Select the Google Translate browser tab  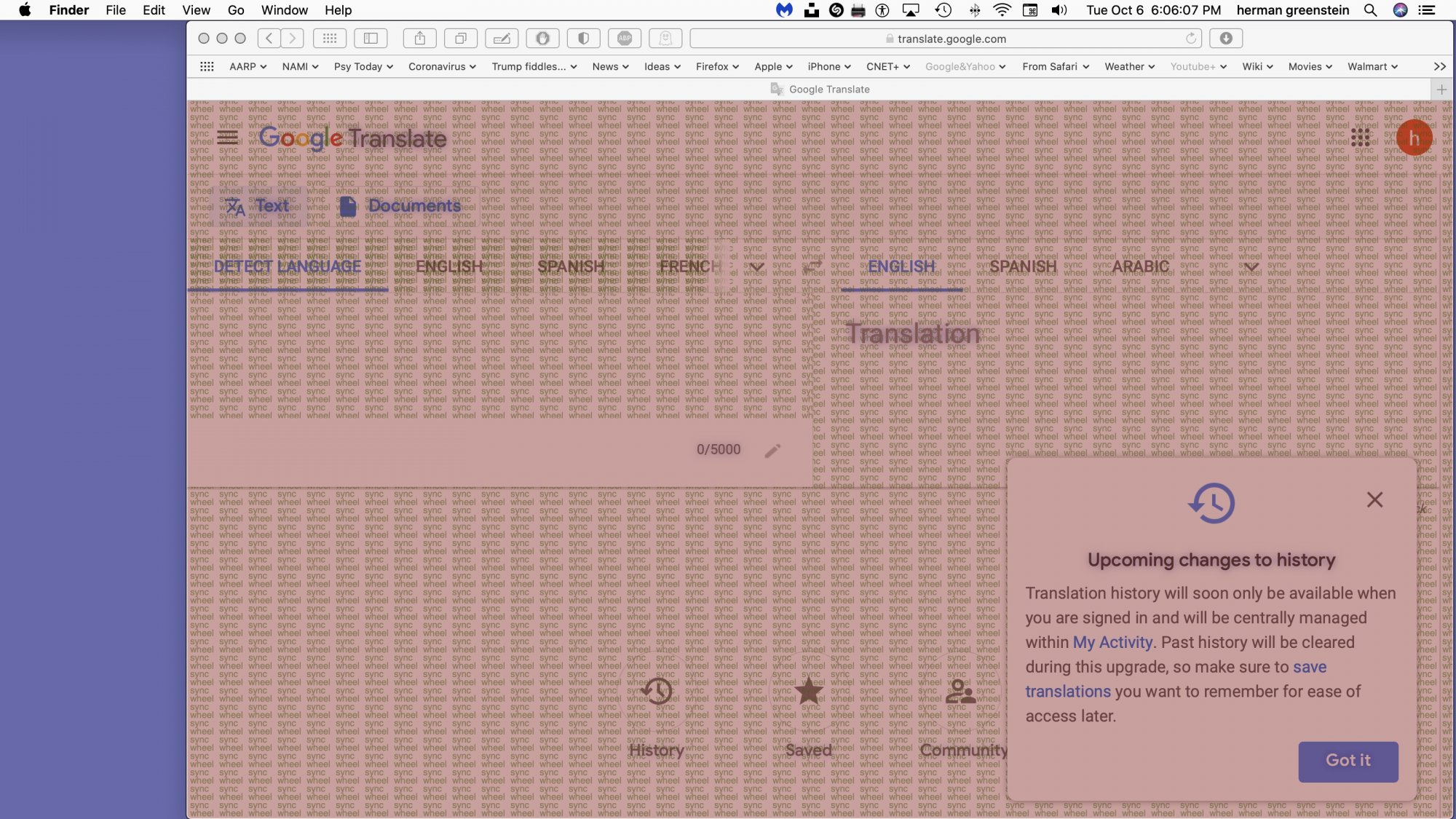click(820, 89)
